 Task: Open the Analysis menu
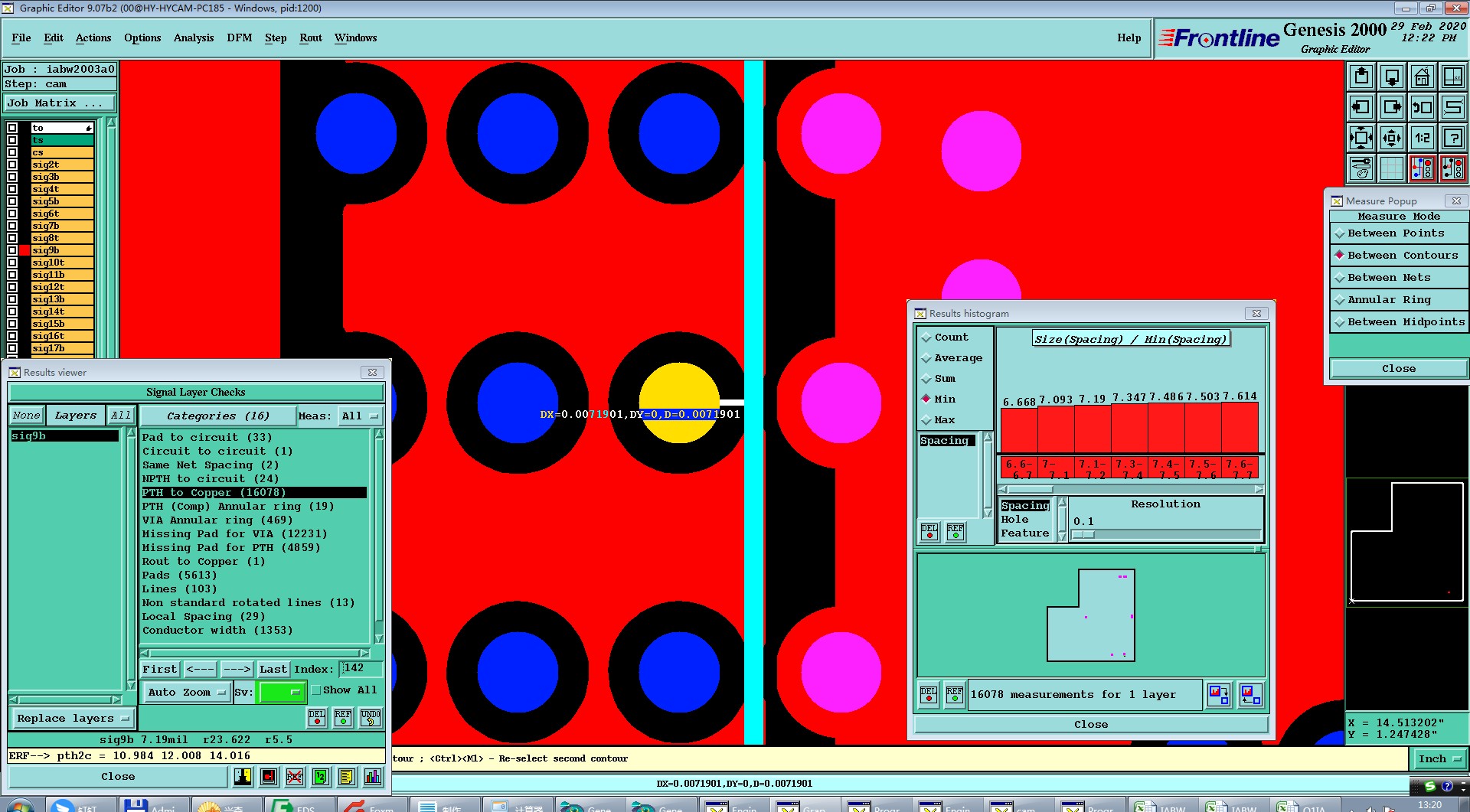click(194, 38)
